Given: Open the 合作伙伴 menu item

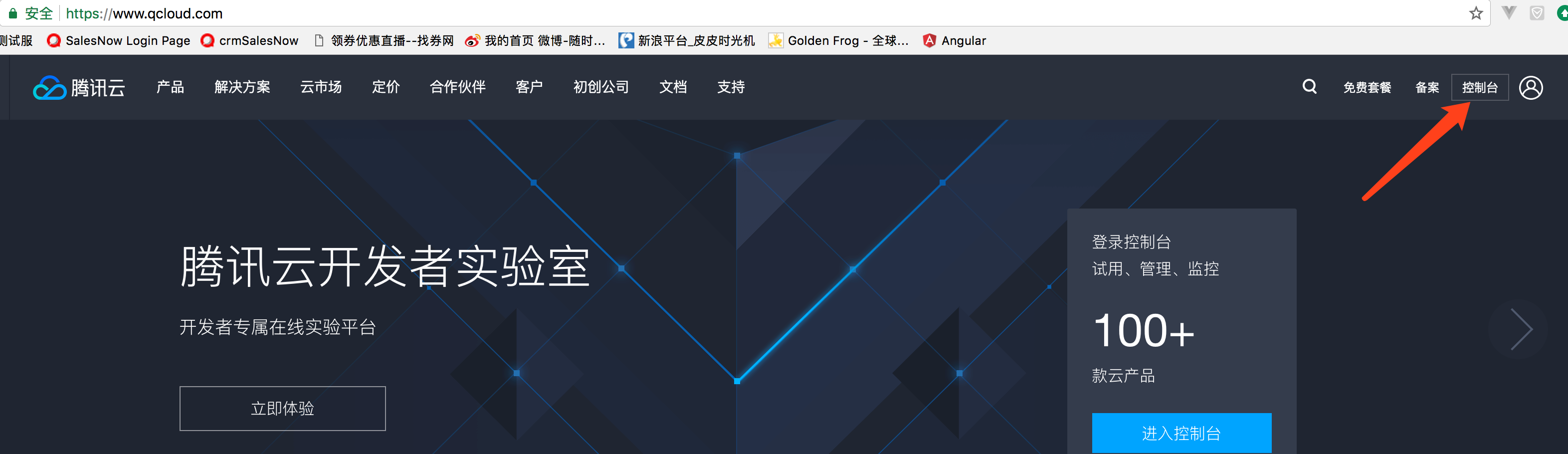Looking at the screenshot, I should click(458, 87).
